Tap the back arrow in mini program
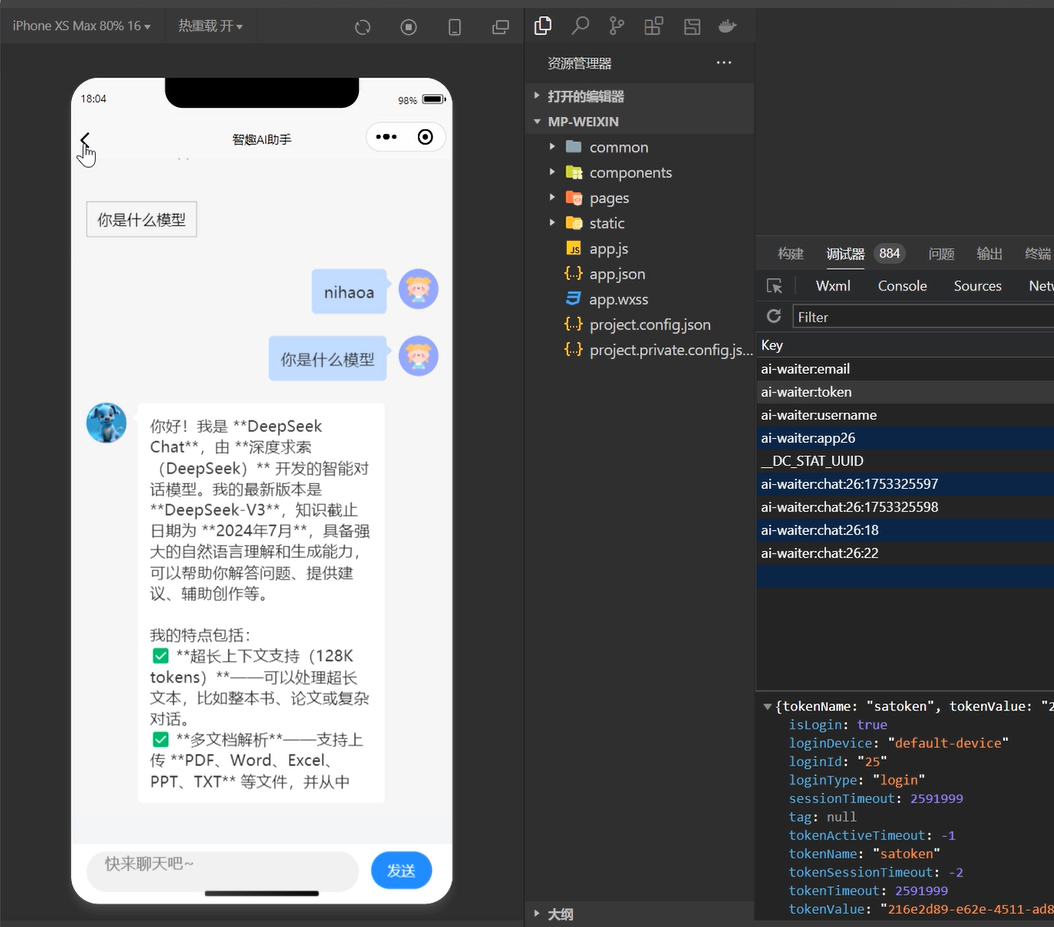1054x927 pixels. click(85, 140)
